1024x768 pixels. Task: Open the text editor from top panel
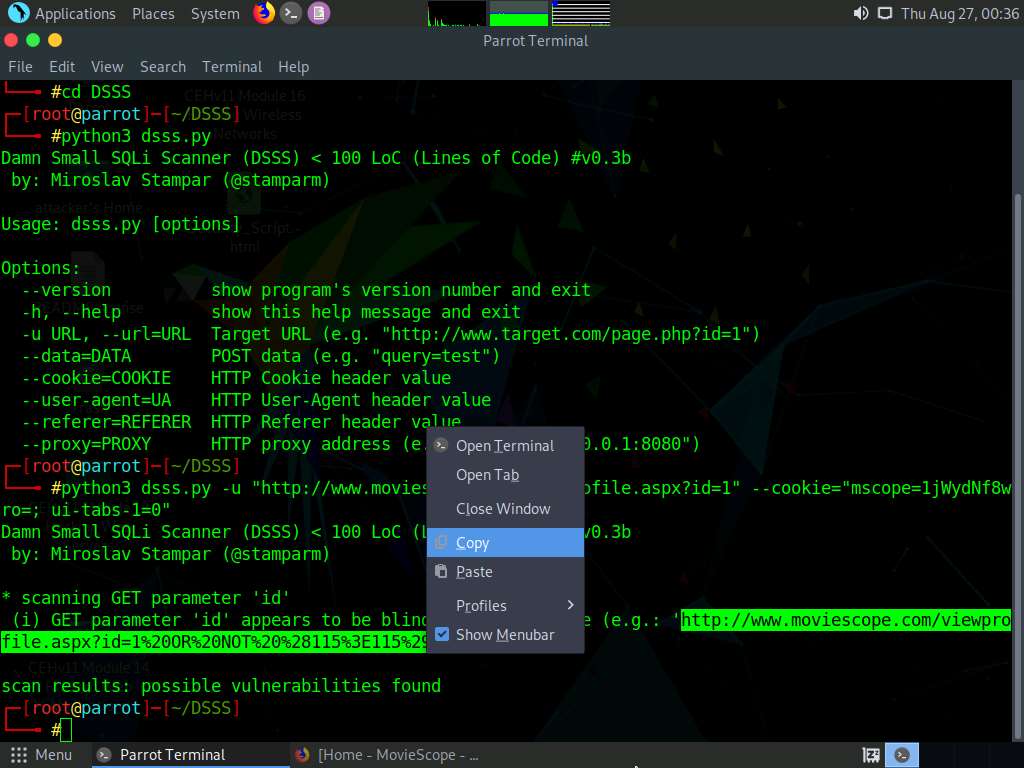click(319, 13)
